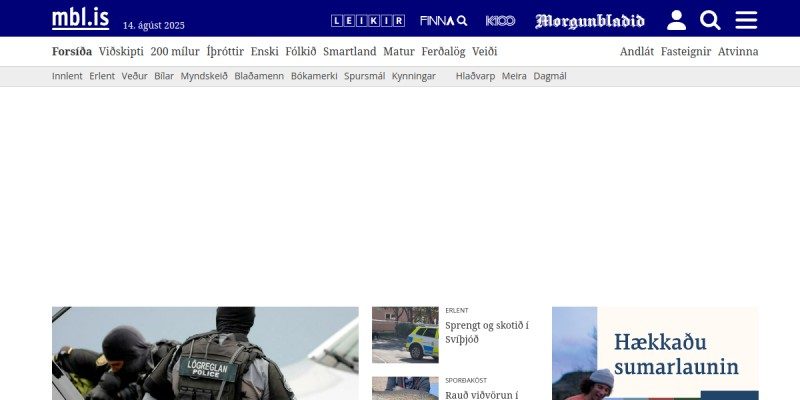Go to the Viðskipti section
800x400 pixels.
(x=121, y=52)
